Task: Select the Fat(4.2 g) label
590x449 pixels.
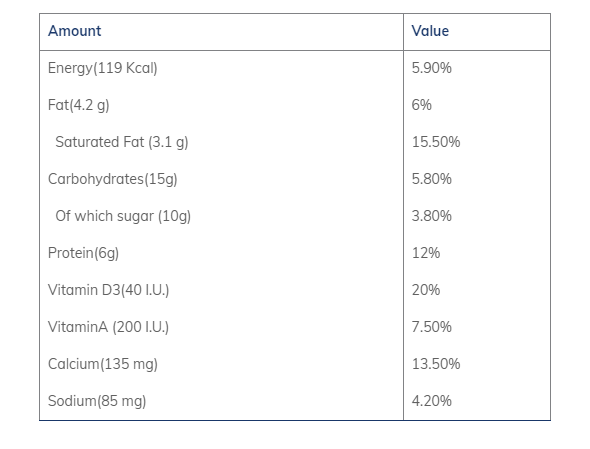Action: pos(79,105)
